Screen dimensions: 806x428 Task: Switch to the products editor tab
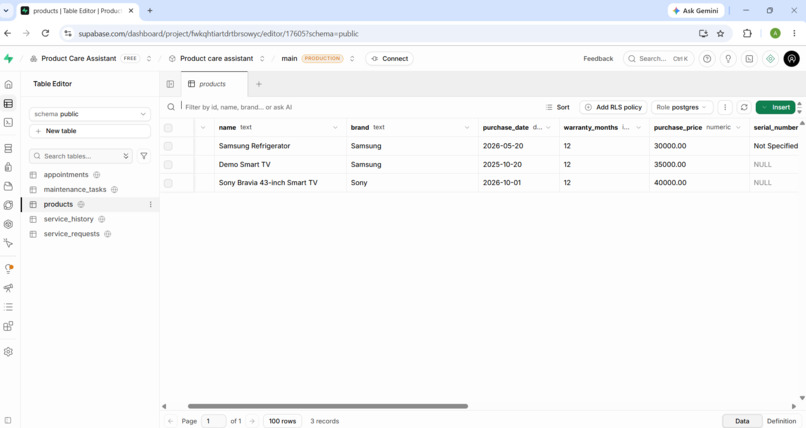coord(214,84)
